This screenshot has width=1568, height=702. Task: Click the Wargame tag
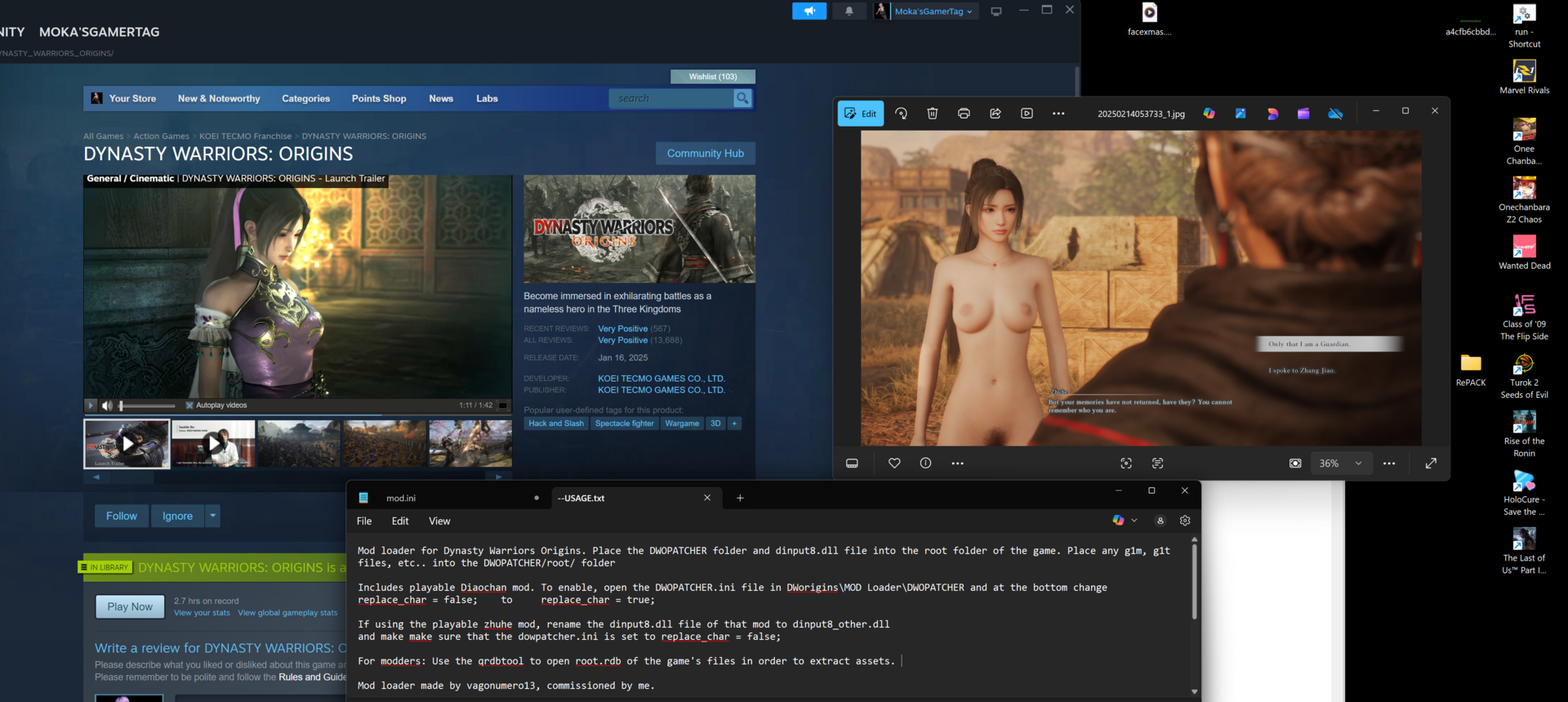point(682,423)
